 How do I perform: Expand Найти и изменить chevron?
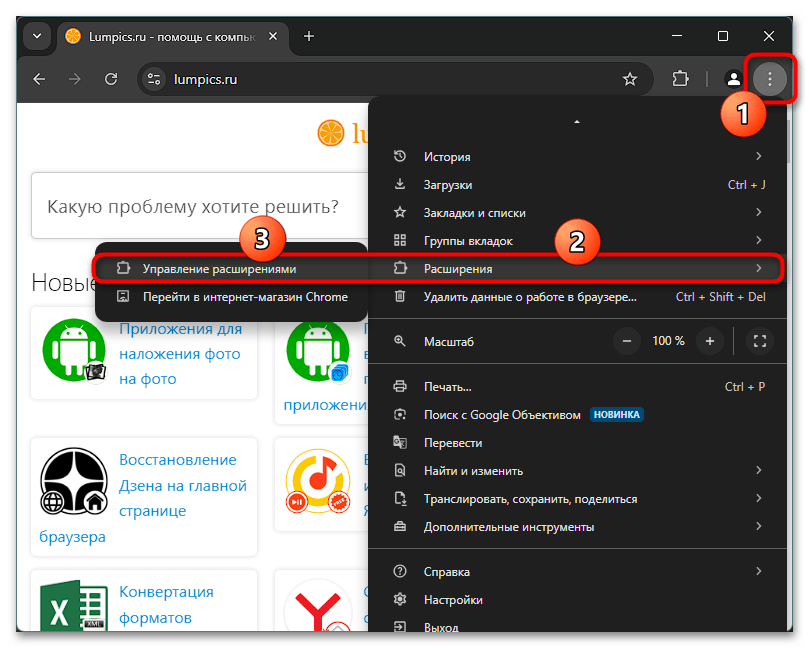pyautogui.click(x=758, y=470)
